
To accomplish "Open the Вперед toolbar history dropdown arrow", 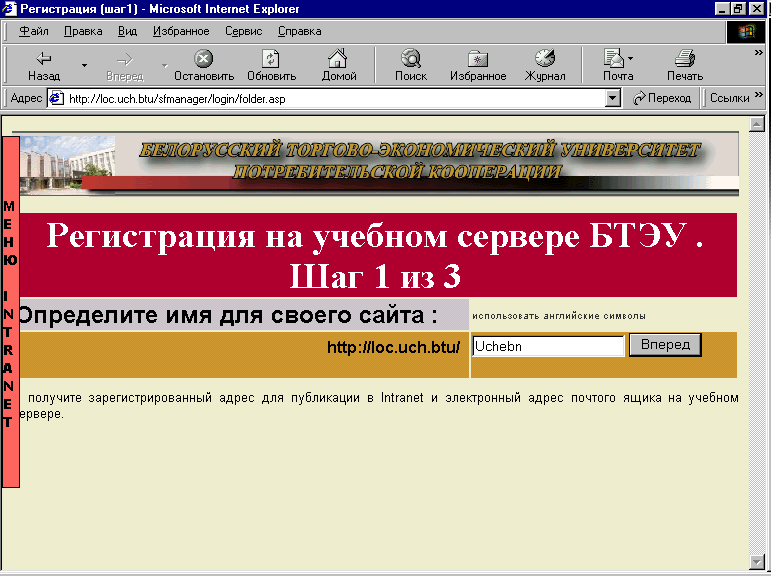I will 165,65.
